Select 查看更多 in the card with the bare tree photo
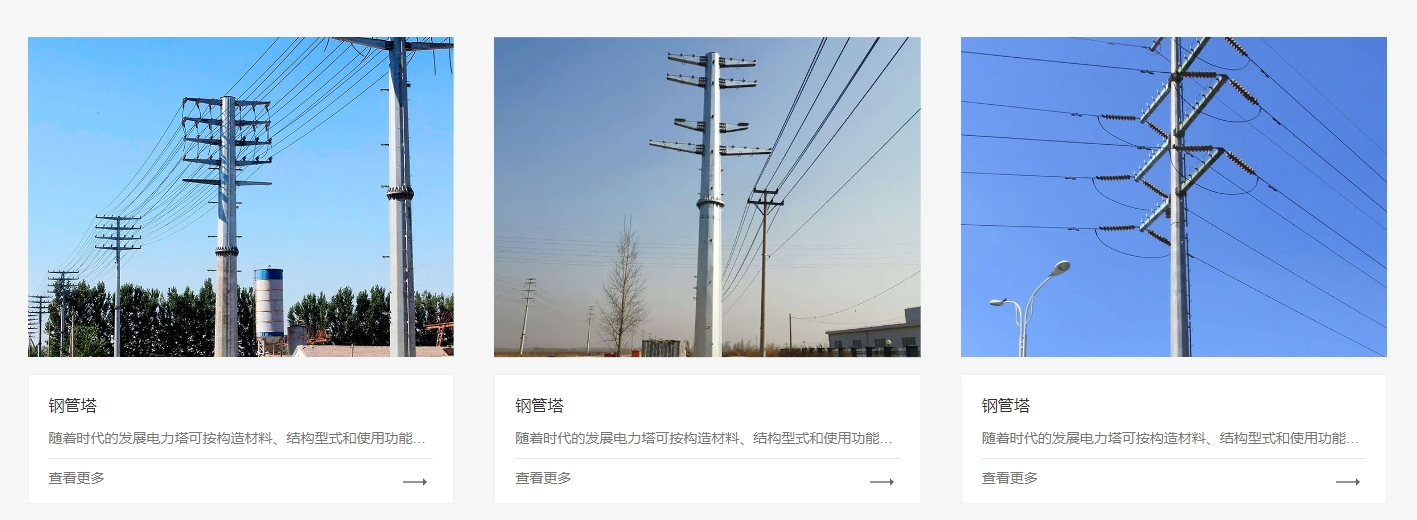This screenshot has height=520, width=1417. click(x=543, y=478)
